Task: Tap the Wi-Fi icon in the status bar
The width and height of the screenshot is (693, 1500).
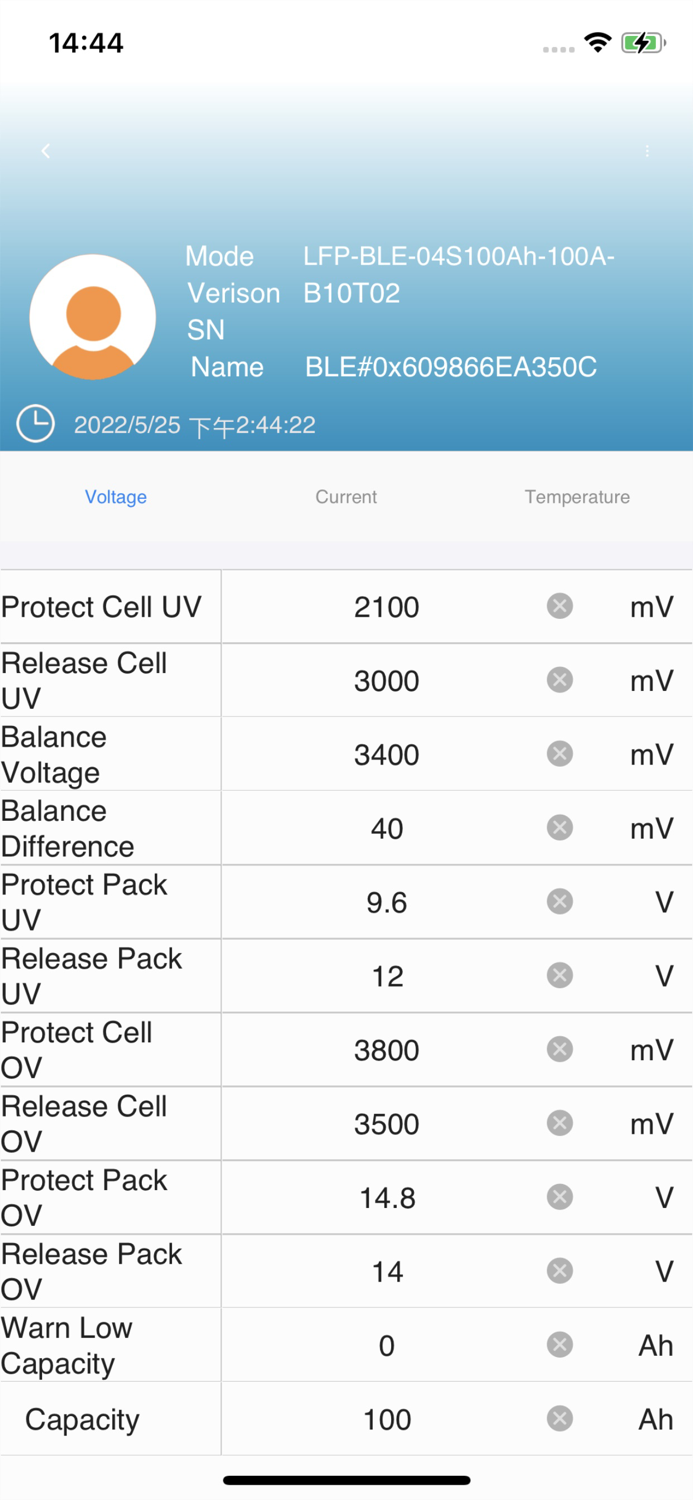Action: [x=597, y=43]
